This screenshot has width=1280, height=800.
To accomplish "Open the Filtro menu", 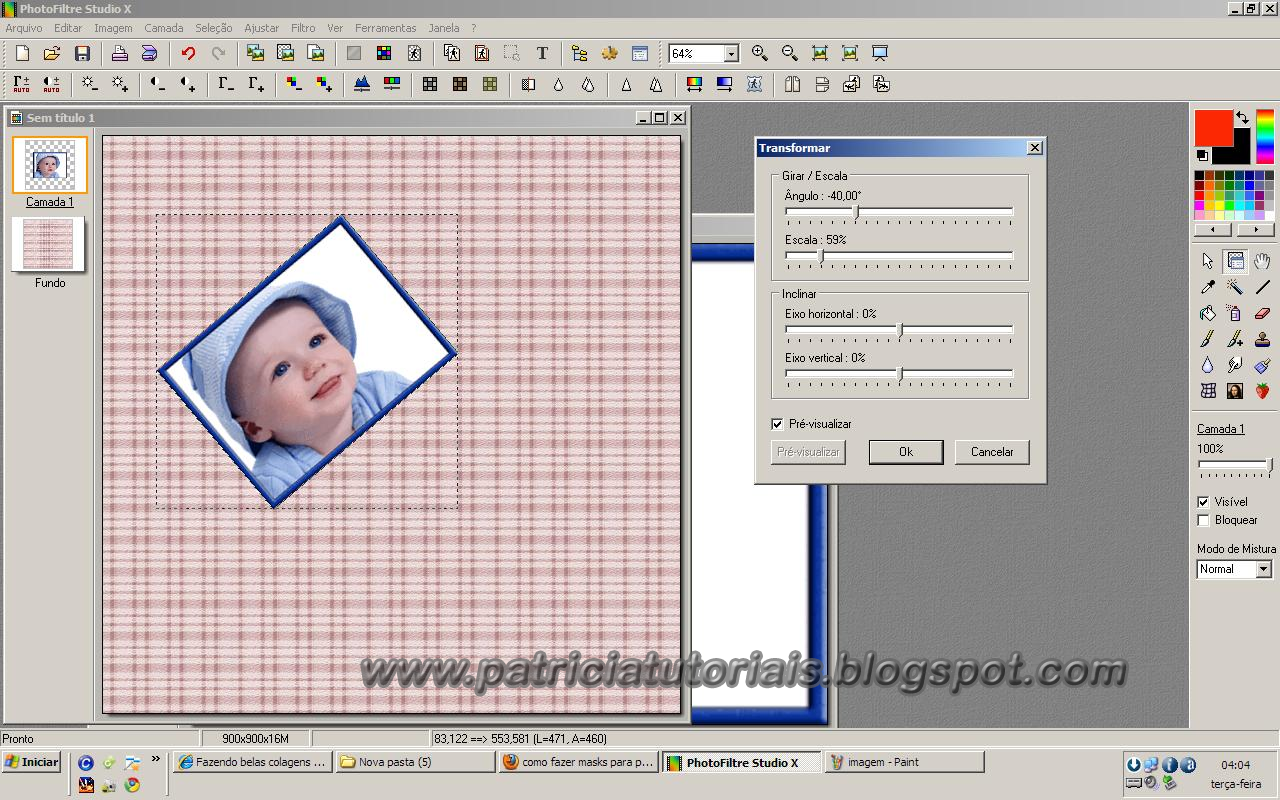I will [x=302, y=28].
